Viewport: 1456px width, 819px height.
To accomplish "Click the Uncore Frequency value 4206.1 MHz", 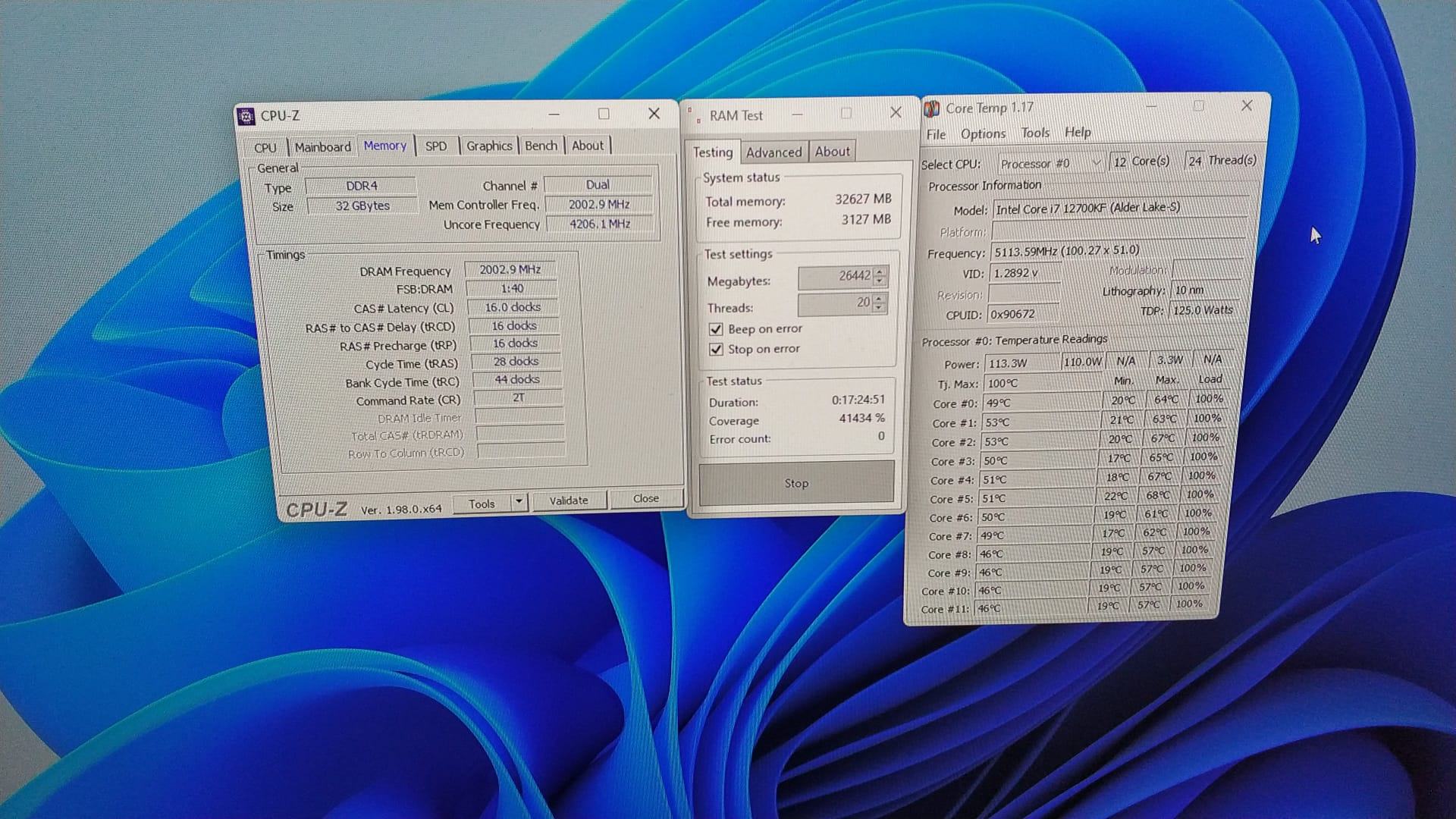I will click(600, 224).
